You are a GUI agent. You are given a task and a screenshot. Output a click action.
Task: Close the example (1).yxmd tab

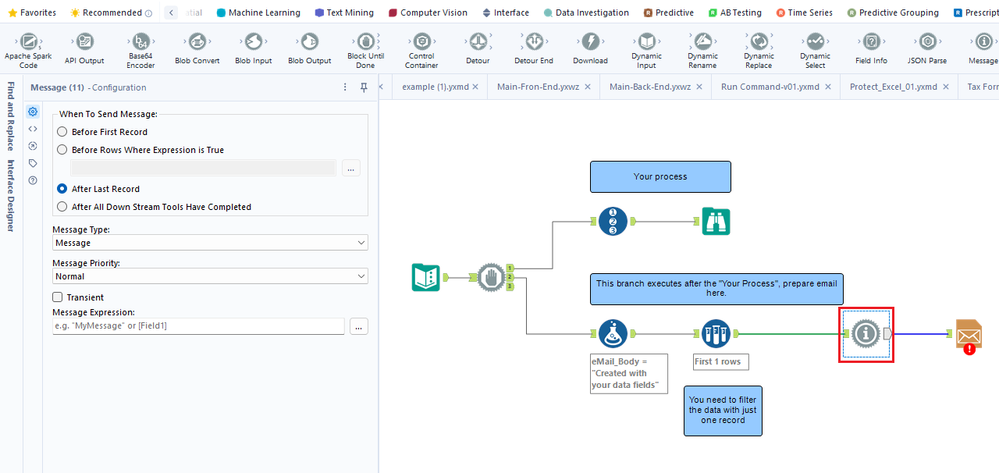pyautogui.click(x=475, y=87)
